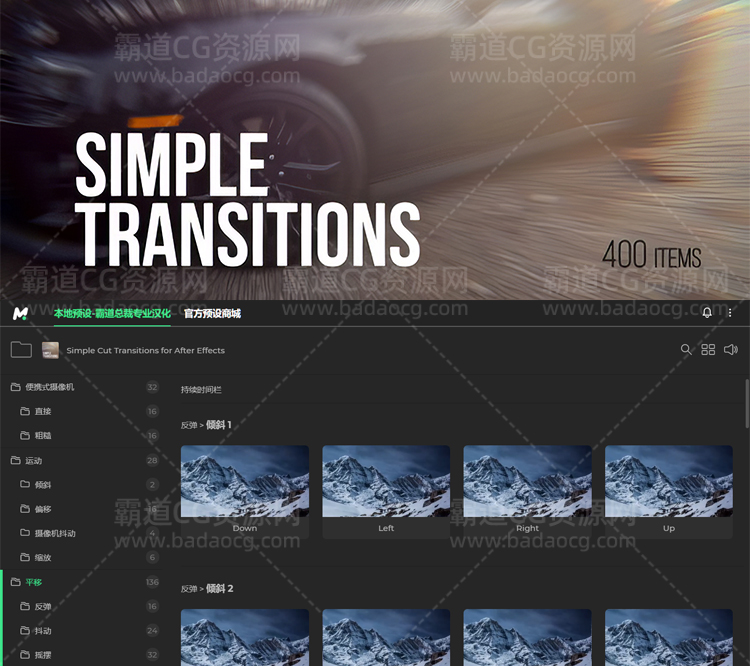Click the search magnifier icon
750x666 pixels.
click(686, 350)
